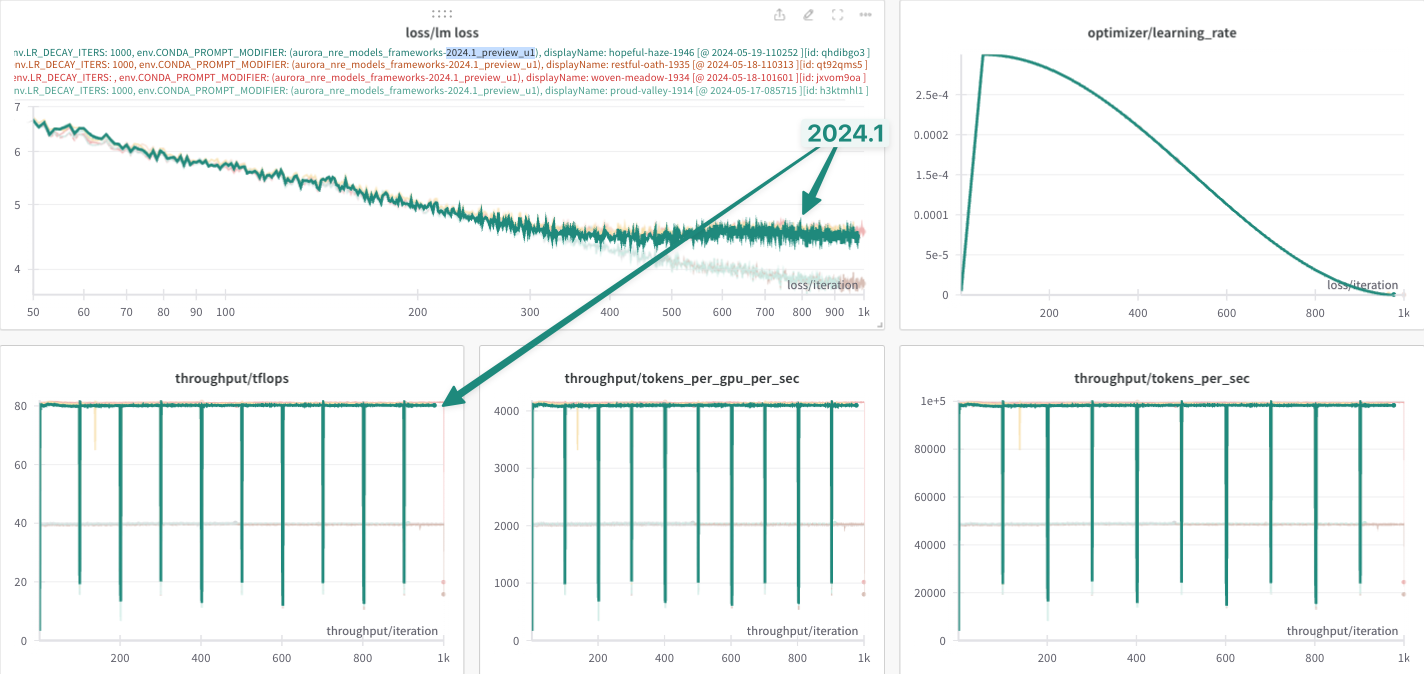
Task: Click the highlighted 2024.1_preview_u1 text in legend
Action: tap(490, 52)
